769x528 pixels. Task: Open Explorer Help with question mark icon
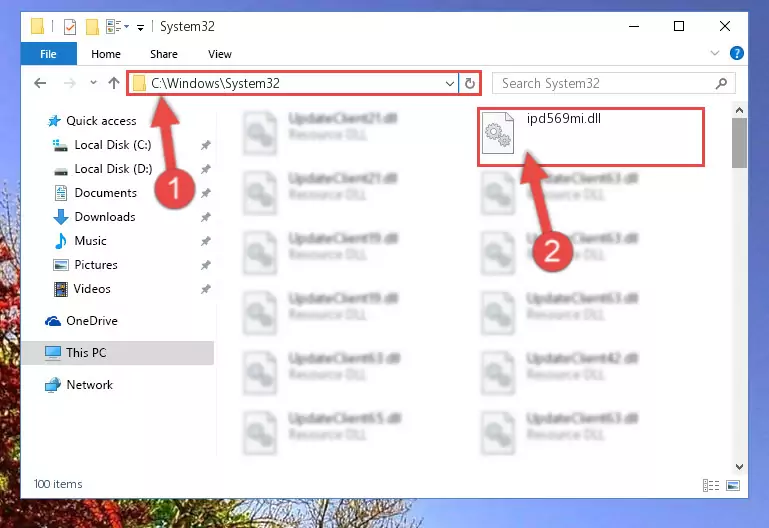737,53
